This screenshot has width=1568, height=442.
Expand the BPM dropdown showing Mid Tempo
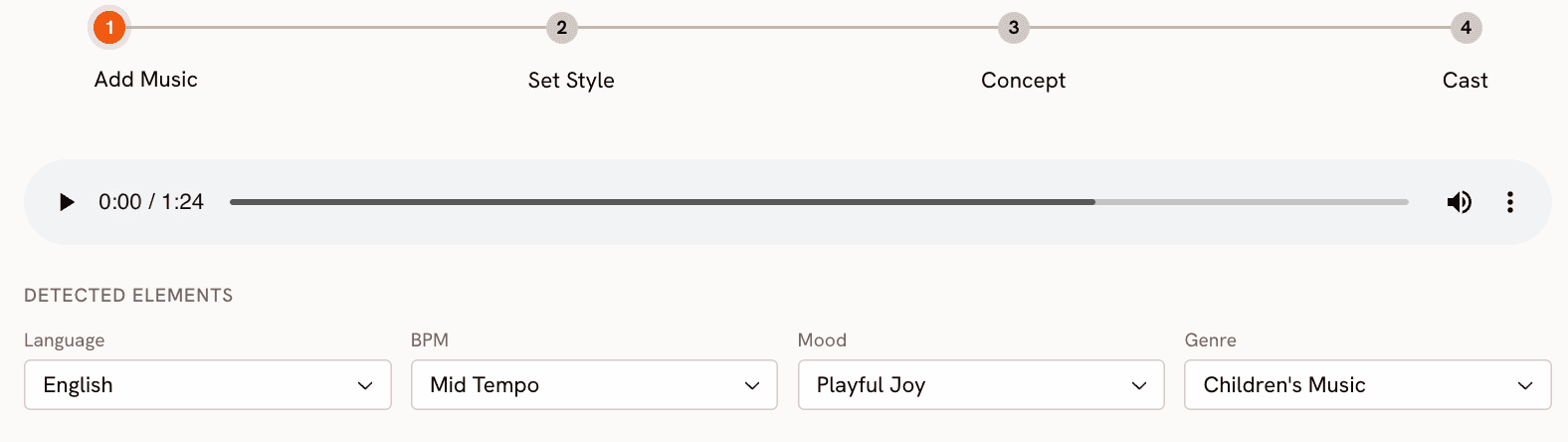pyautogui.click(x=594, y=385)
